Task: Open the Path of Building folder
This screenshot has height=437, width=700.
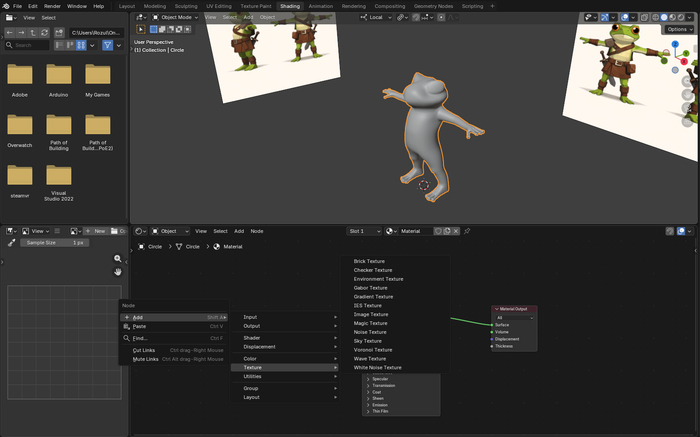Action: click(60, 124)
